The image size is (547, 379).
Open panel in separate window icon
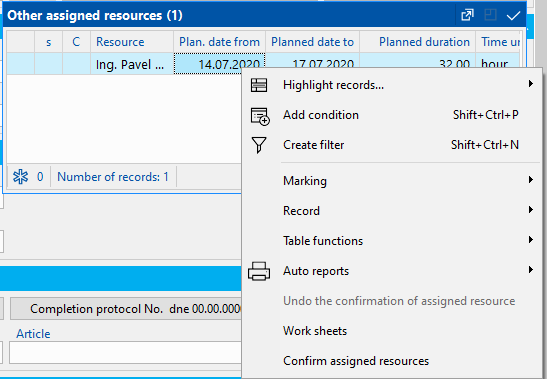pyautogui.click(x=467, y=15)
